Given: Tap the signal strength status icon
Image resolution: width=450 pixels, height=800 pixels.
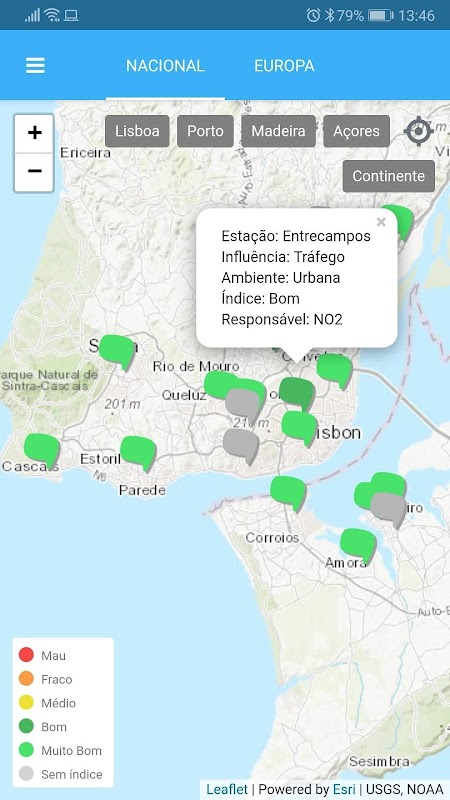Looking at the screenshot, I should point(32,16).
